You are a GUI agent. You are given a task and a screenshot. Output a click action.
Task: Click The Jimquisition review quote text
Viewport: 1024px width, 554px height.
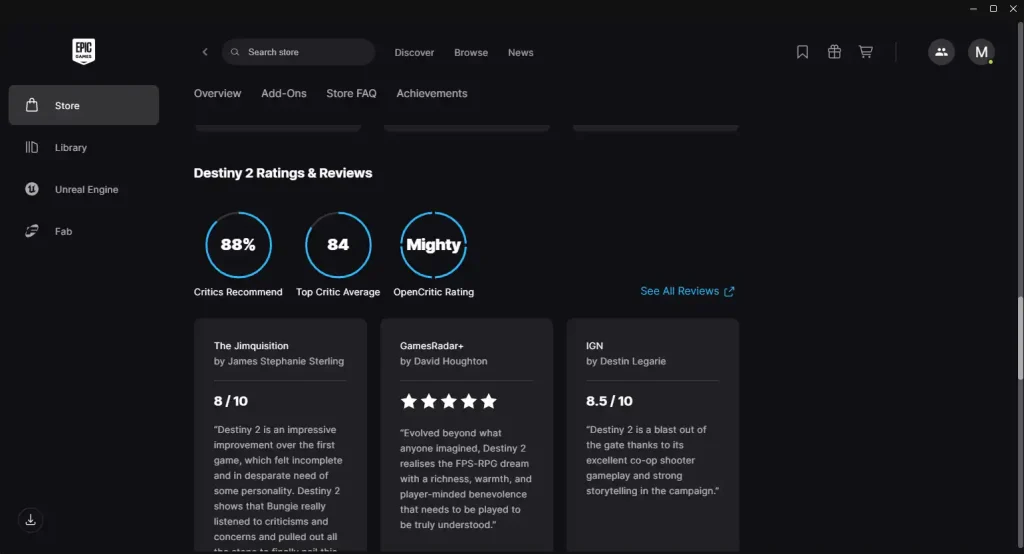(x=278, y=488)
